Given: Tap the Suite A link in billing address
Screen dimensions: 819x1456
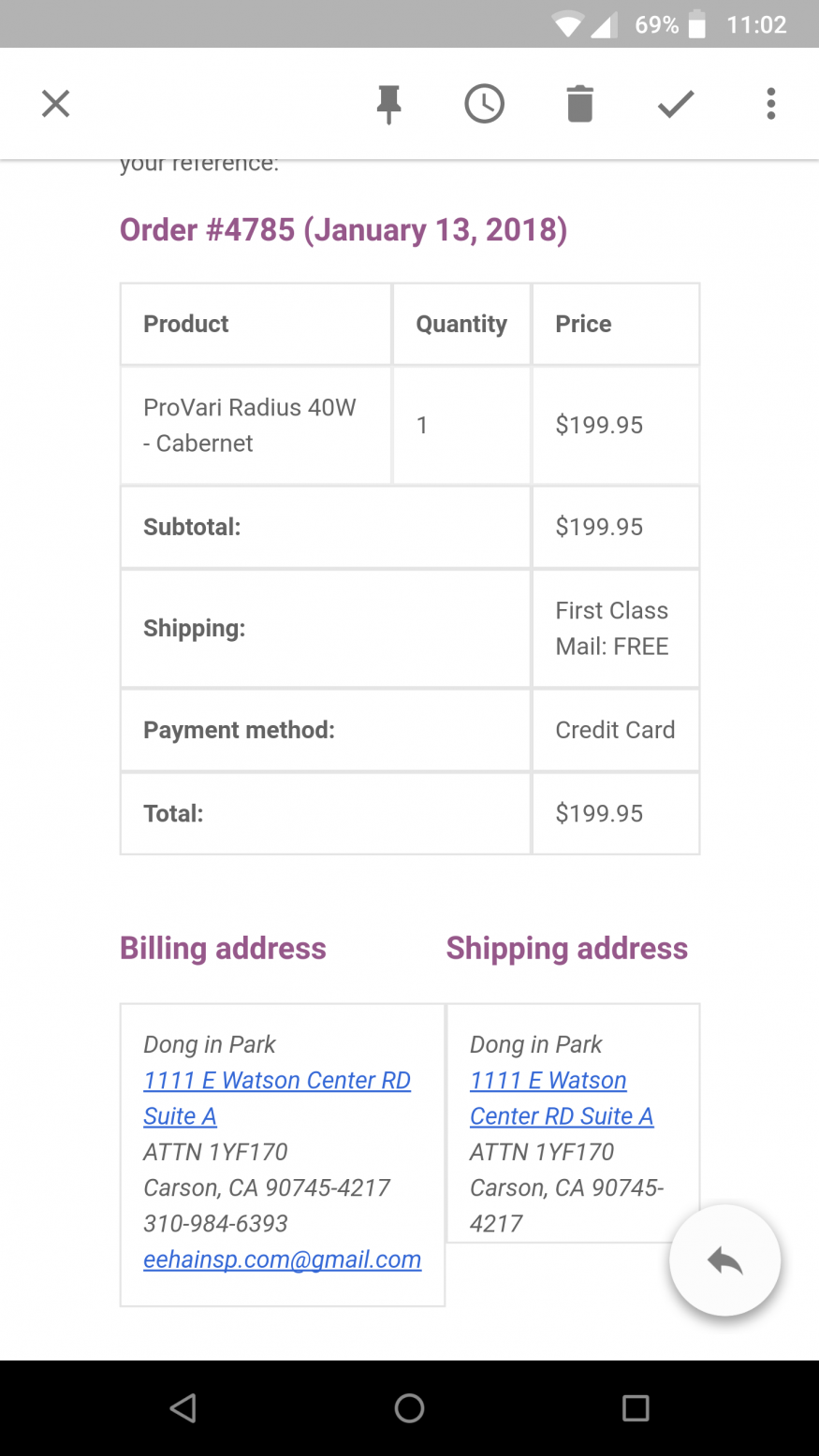Looking at the screenshot, I should click(180, 1116).
